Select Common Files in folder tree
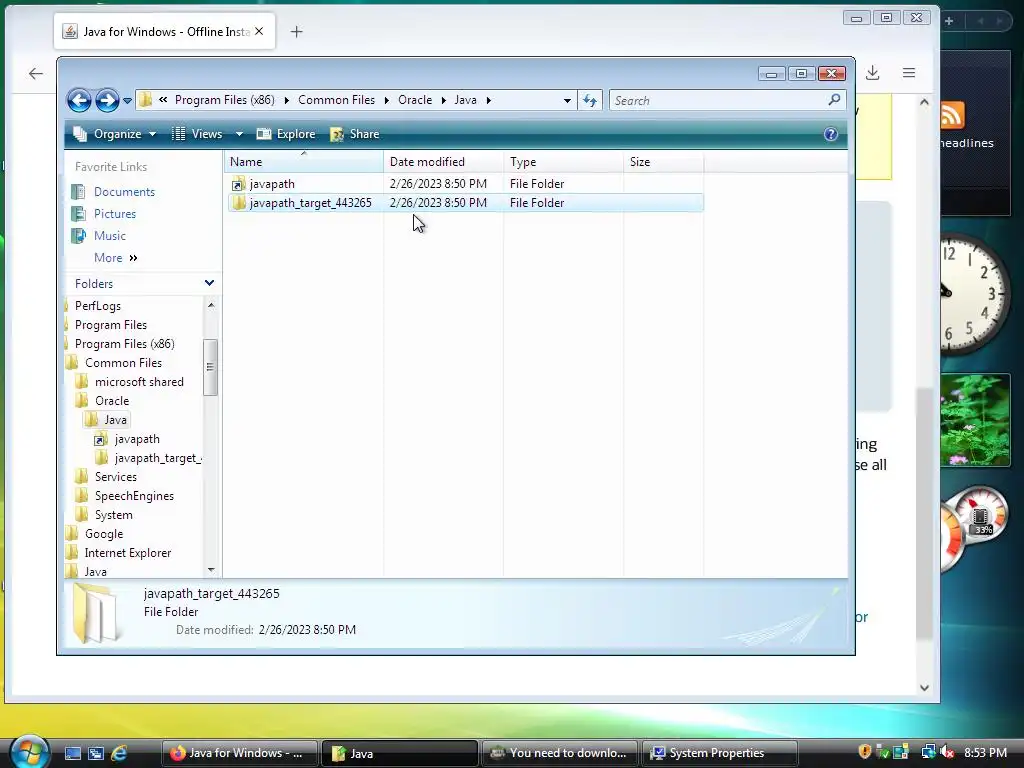The height and width of the screenshot is (768, 1024). point(123,363)
